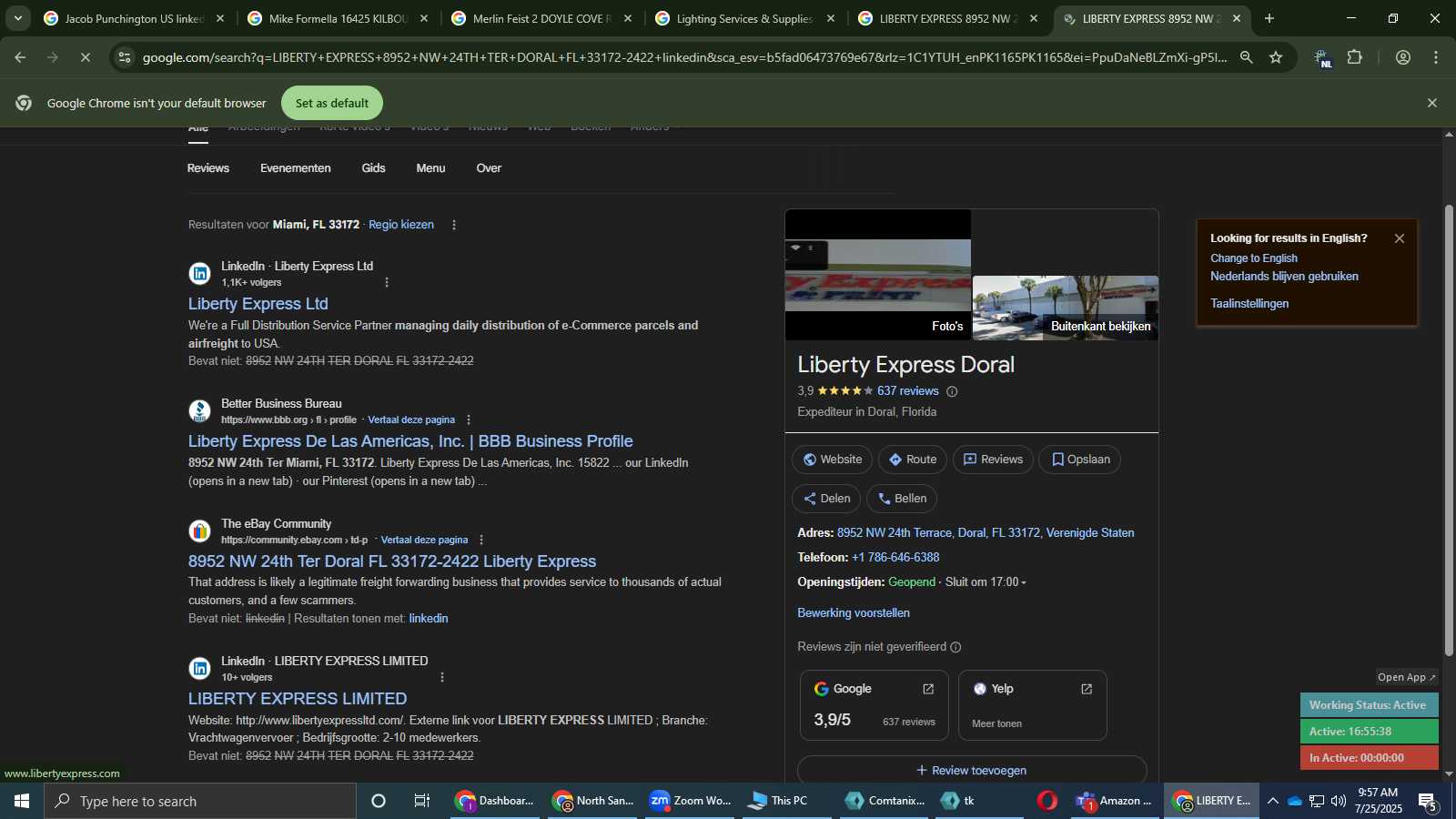Click the address bar URL field

tap(684, 57)
